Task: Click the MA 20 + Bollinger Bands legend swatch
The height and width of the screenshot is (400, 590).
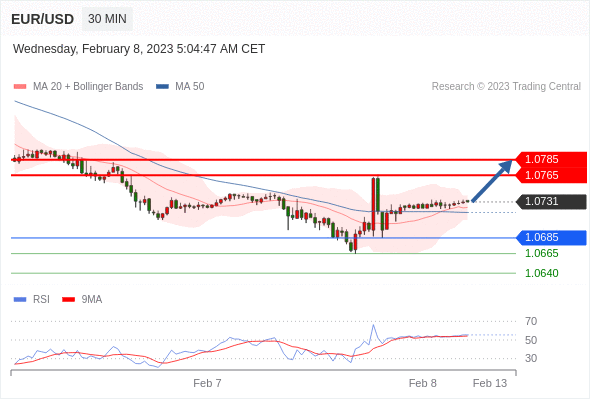Action: point(20,87)
